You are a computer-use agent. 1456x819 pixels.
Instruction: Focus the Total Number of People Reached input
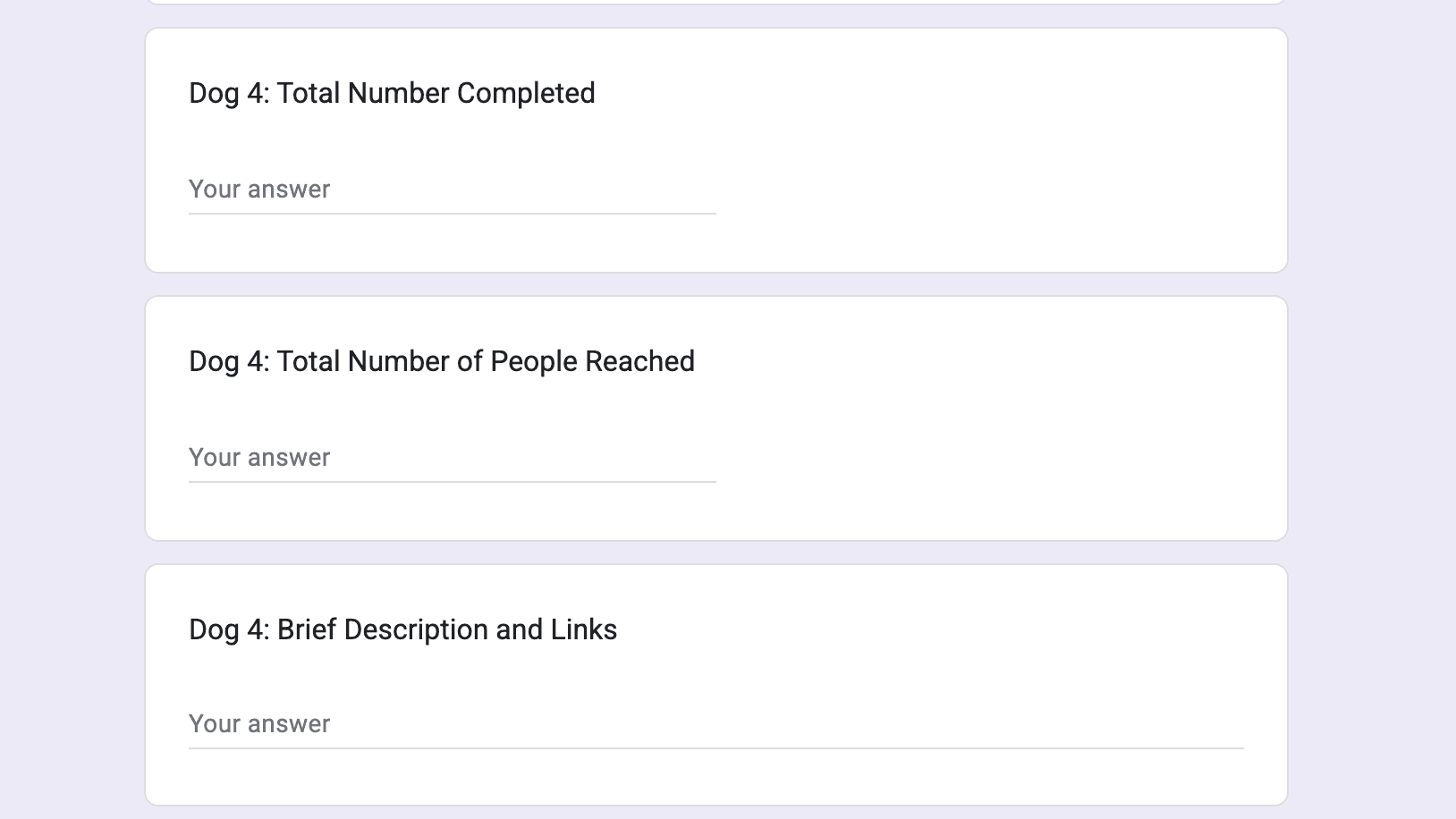tap(452, 458)
